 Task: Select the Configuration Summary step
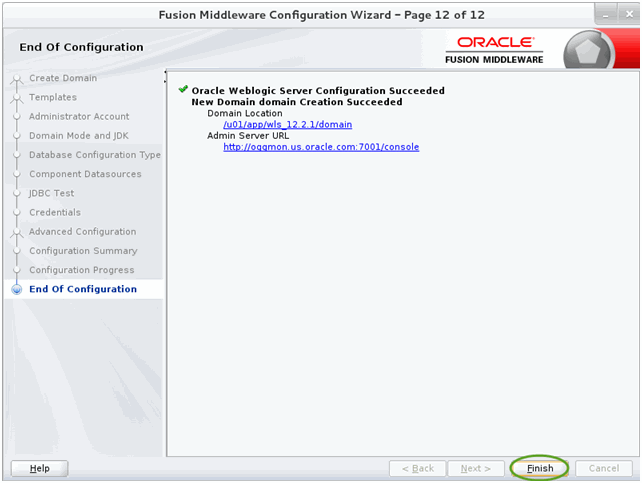point(83,251)
